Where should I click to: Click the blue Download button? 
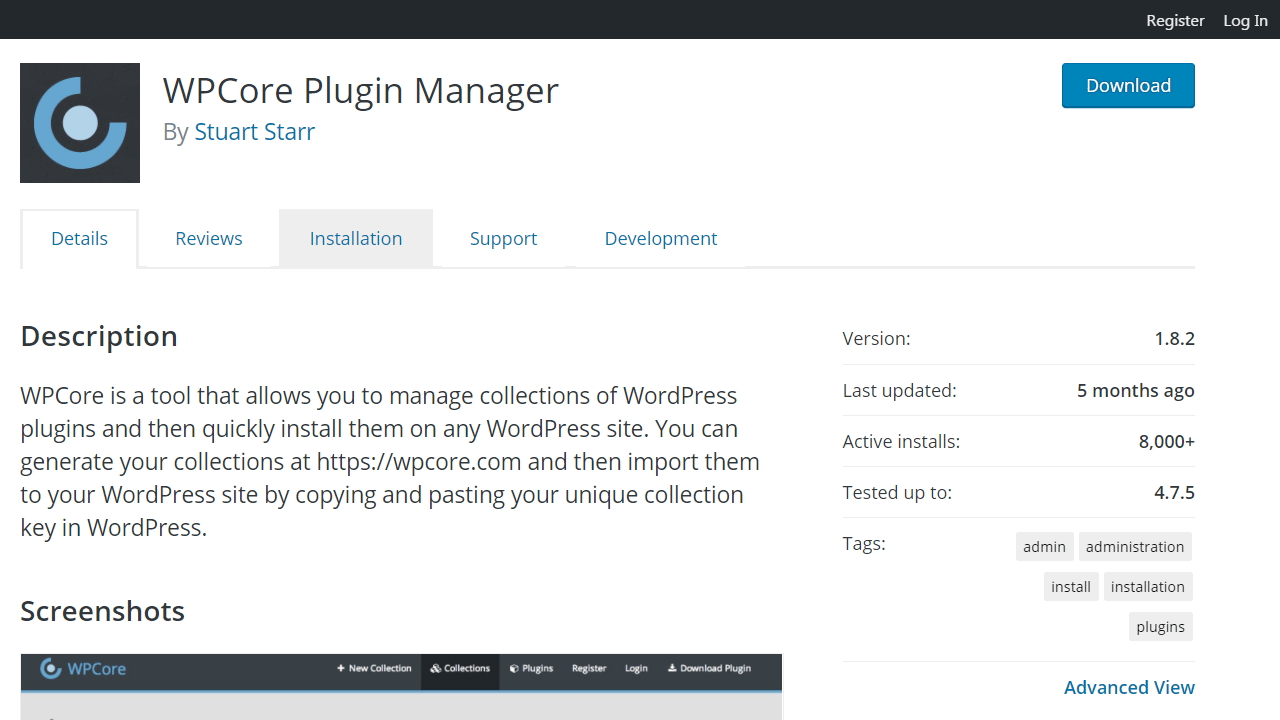click(1128, 85)
